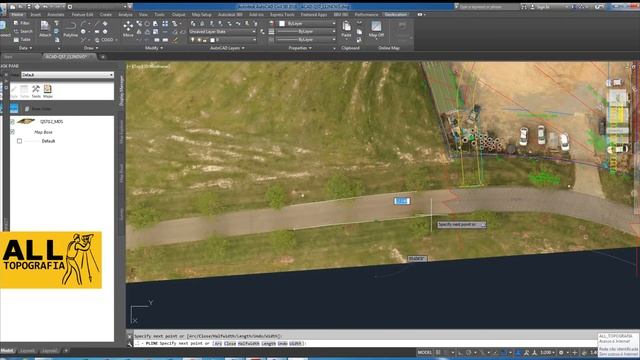Image resolution: width=640 pixels, height=360 pixels.
Task: Open the Home ribbon tab
Action: tap(17, 15)
